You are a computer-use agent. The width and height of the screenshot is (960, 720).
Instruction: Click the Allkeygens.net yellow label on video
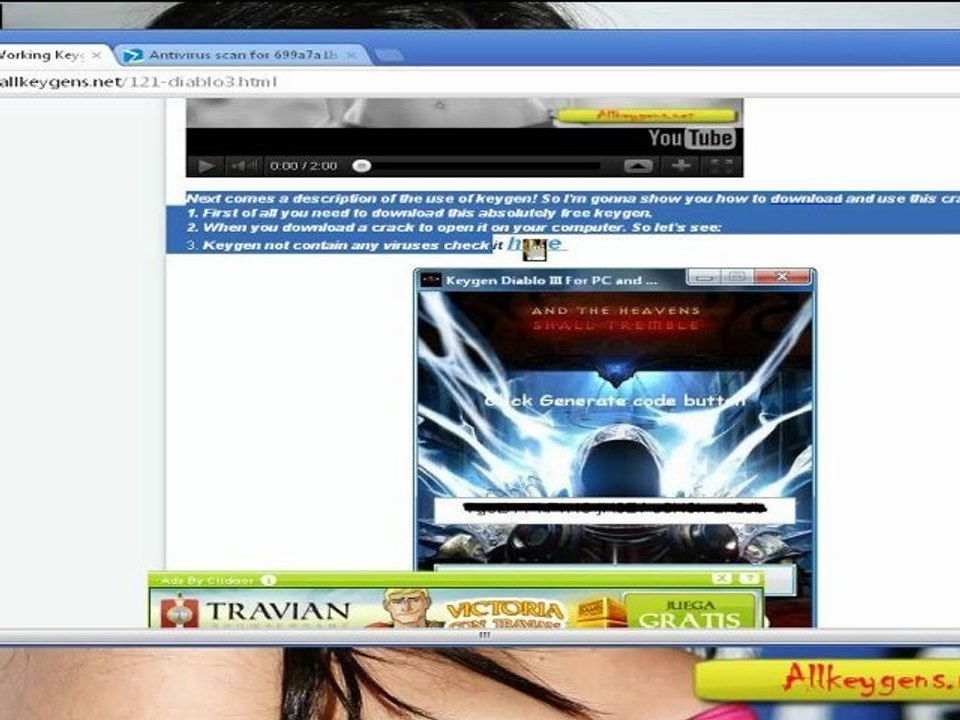coord(645,116)
